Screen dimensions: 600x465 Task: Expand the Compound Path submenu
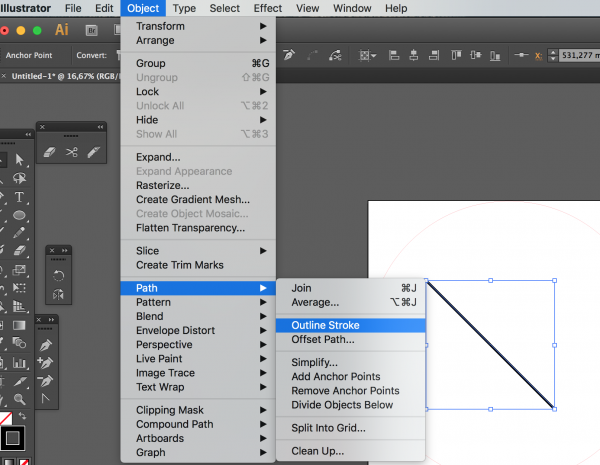point(198,424)
